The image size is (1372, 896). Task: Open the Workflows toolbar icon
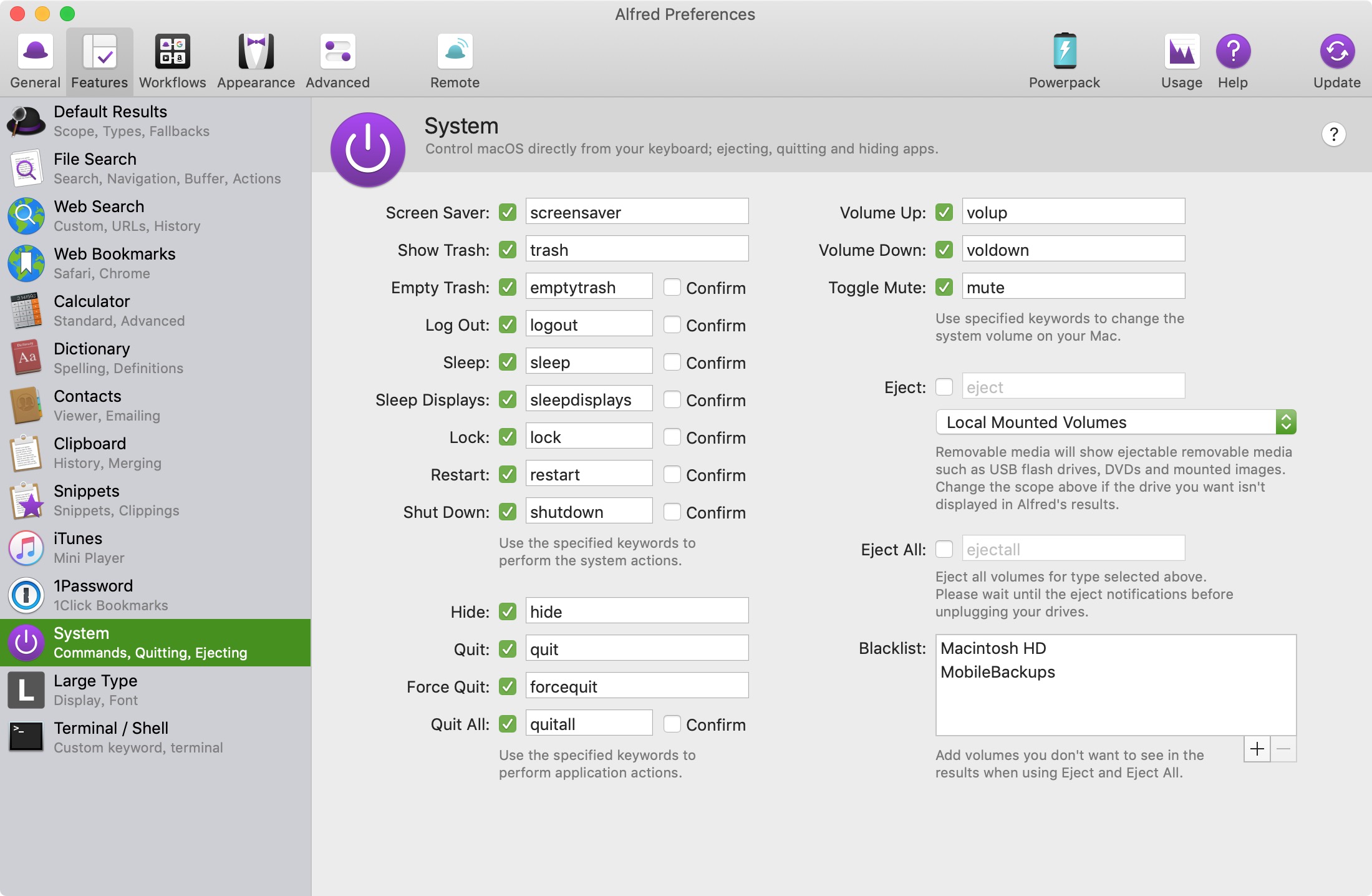(172, 61)
